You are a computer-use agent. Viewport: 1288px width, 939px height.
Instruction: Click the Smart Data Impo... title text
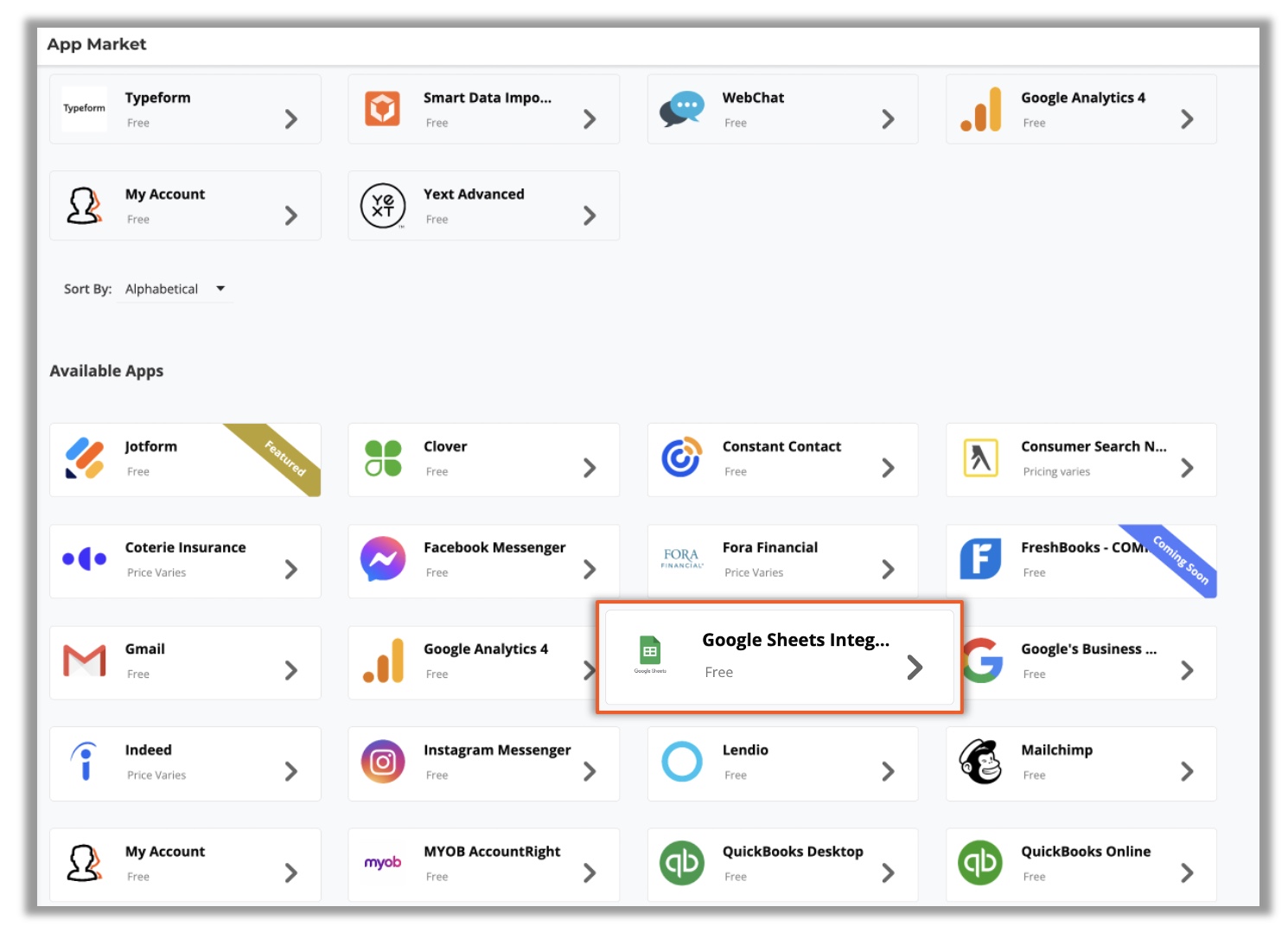pos(488,98)
